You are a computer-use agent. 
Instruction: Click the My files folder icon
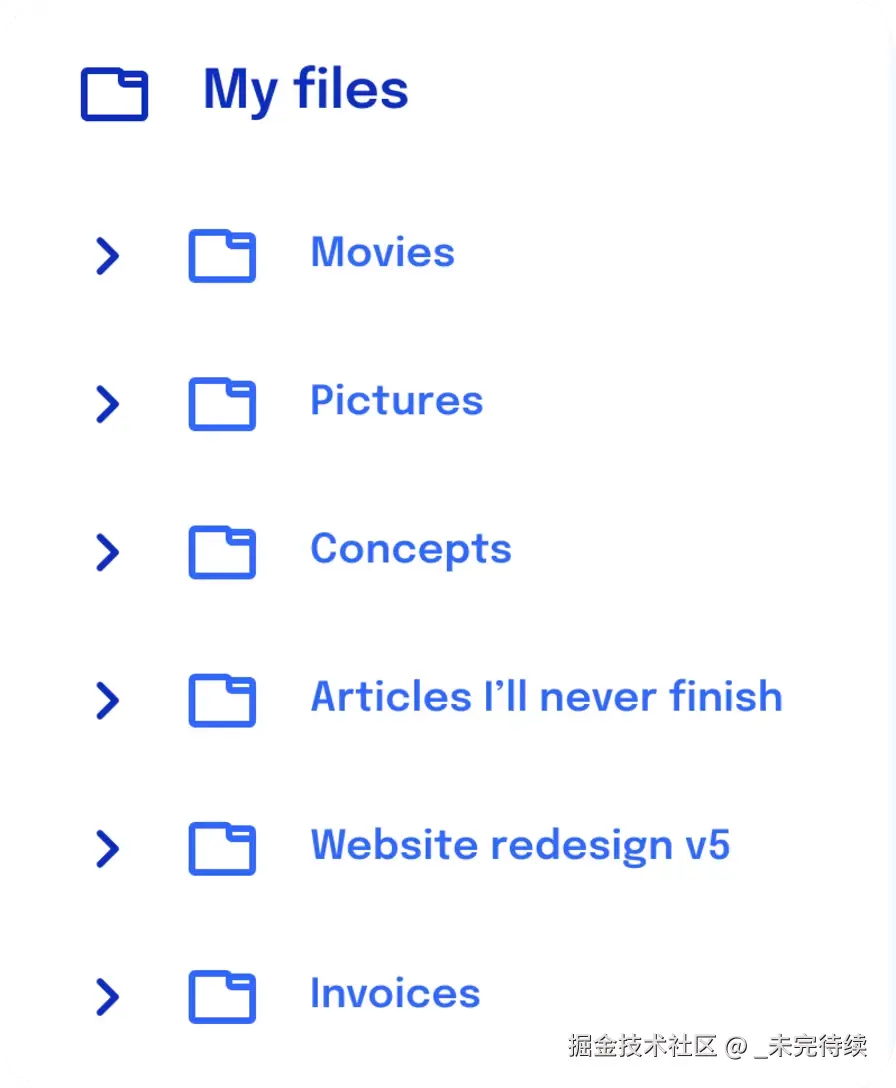click(114, 95)
